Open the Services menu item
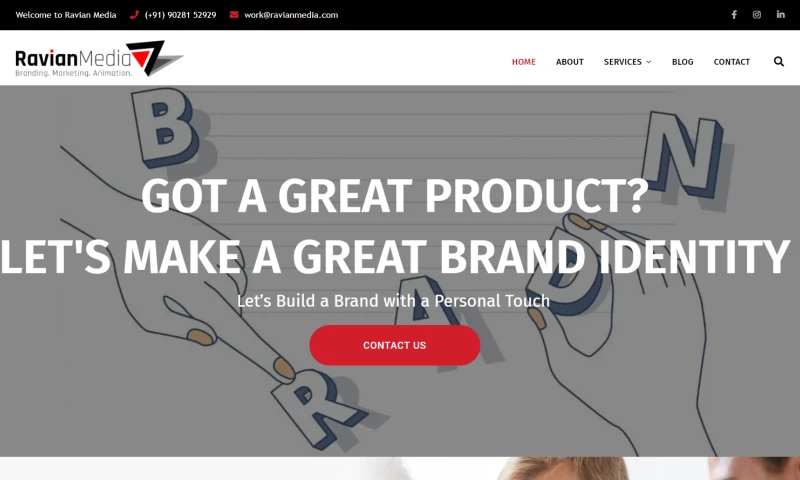 622,62
